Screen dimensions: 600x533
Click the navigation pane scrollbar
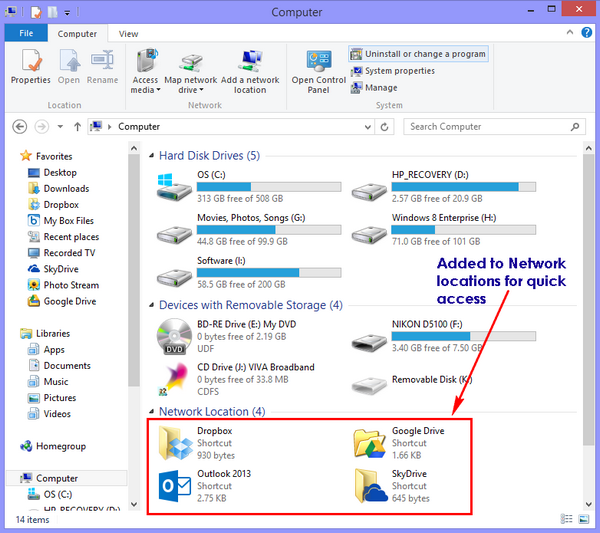tap(134, 271)
